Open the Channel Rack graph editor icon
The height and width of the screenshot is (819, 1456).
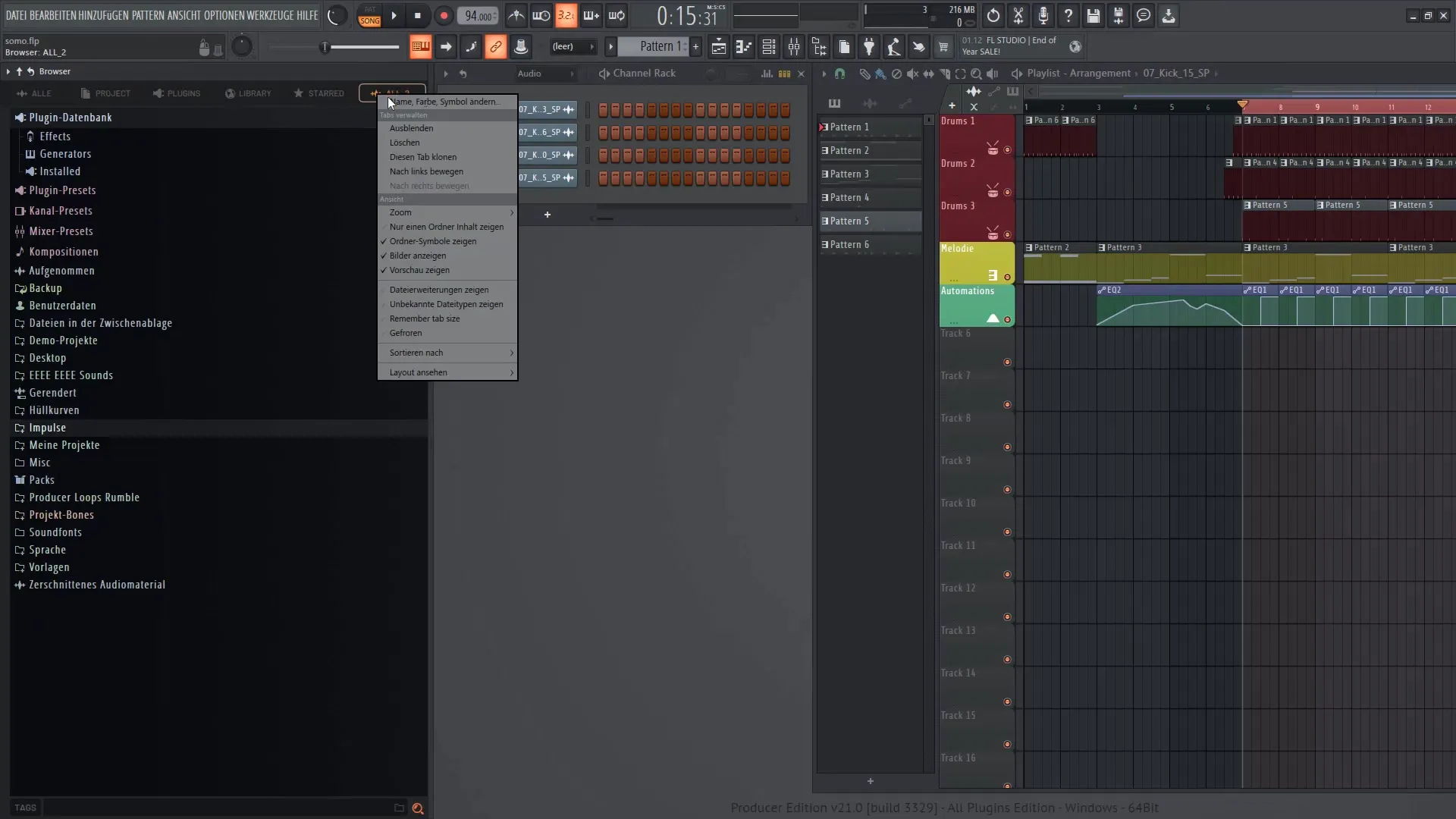coord(767,74)
